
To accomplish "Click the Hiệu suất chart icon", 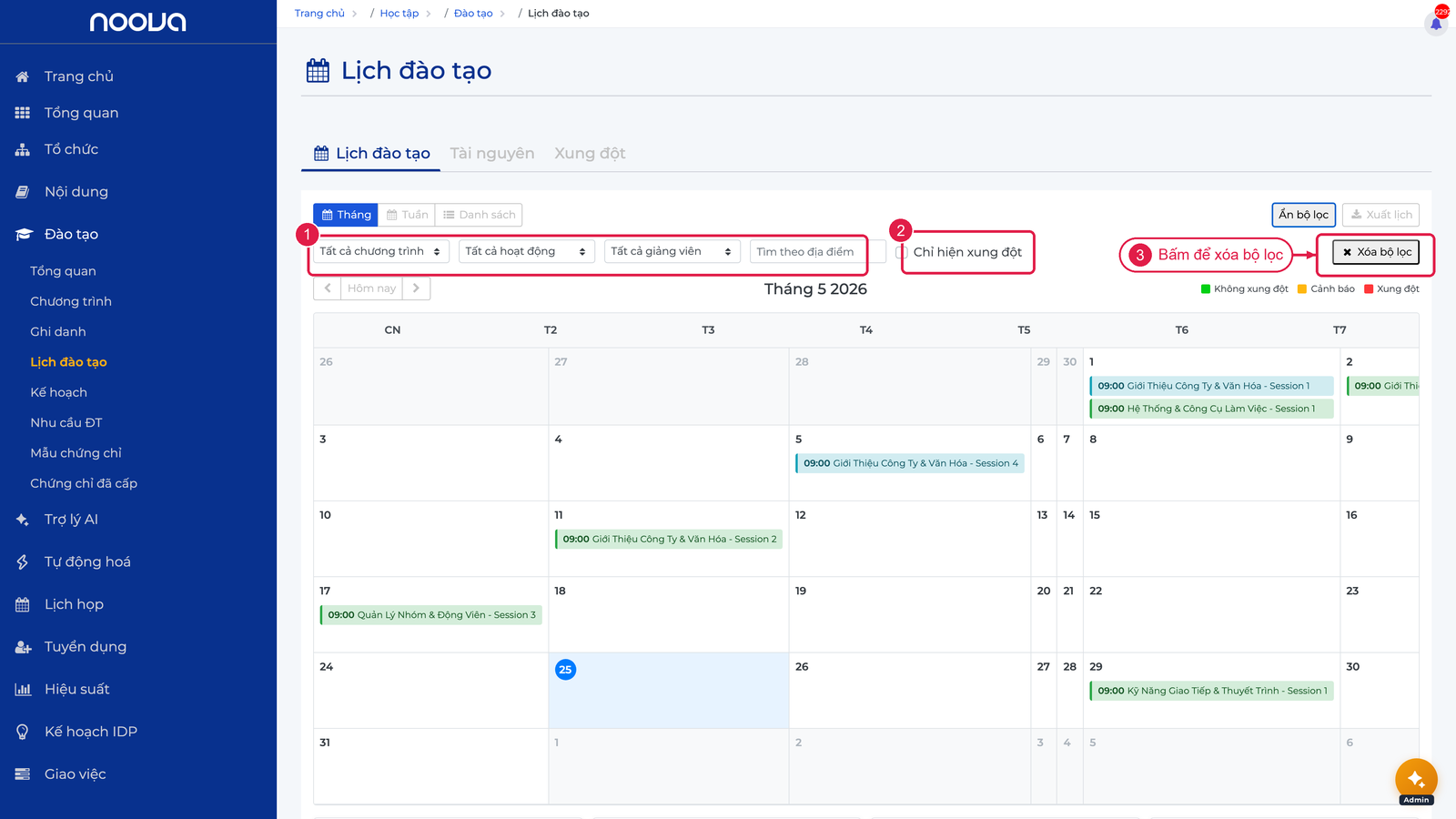I will click(23, 690).
